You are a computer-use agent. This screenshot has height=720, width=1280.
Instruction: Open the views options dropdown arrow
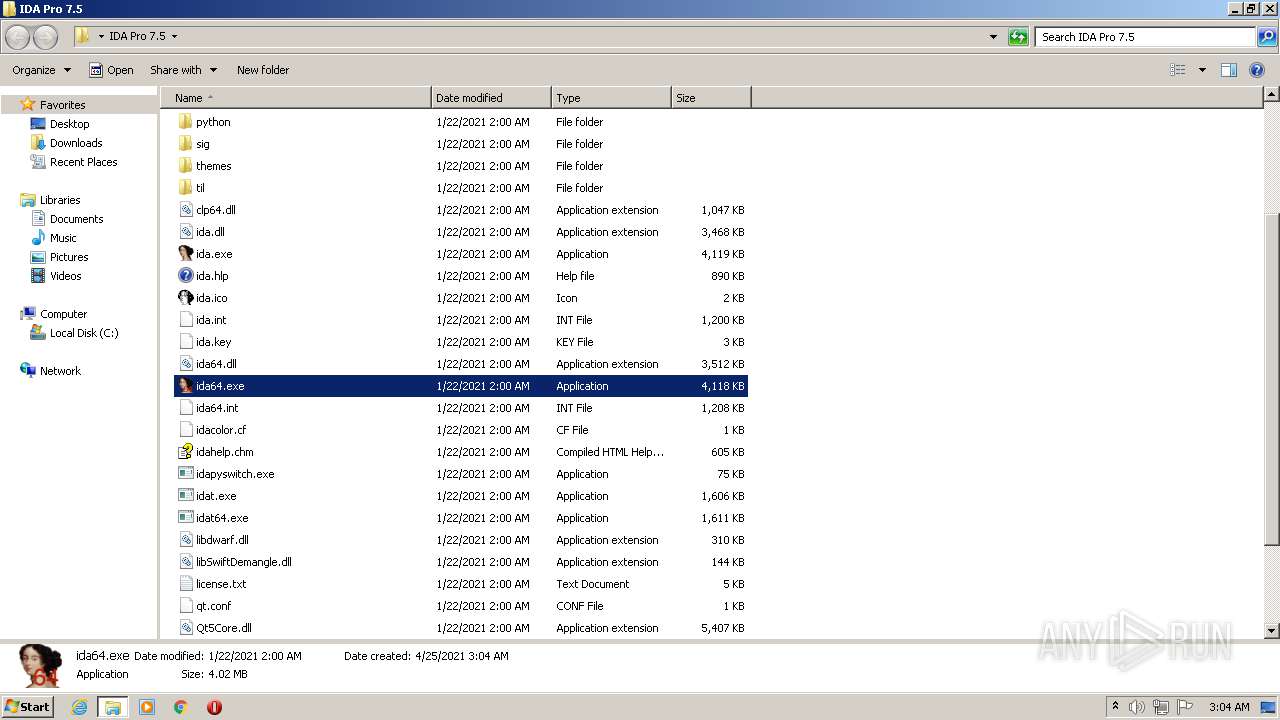(x=1202, y=70)
